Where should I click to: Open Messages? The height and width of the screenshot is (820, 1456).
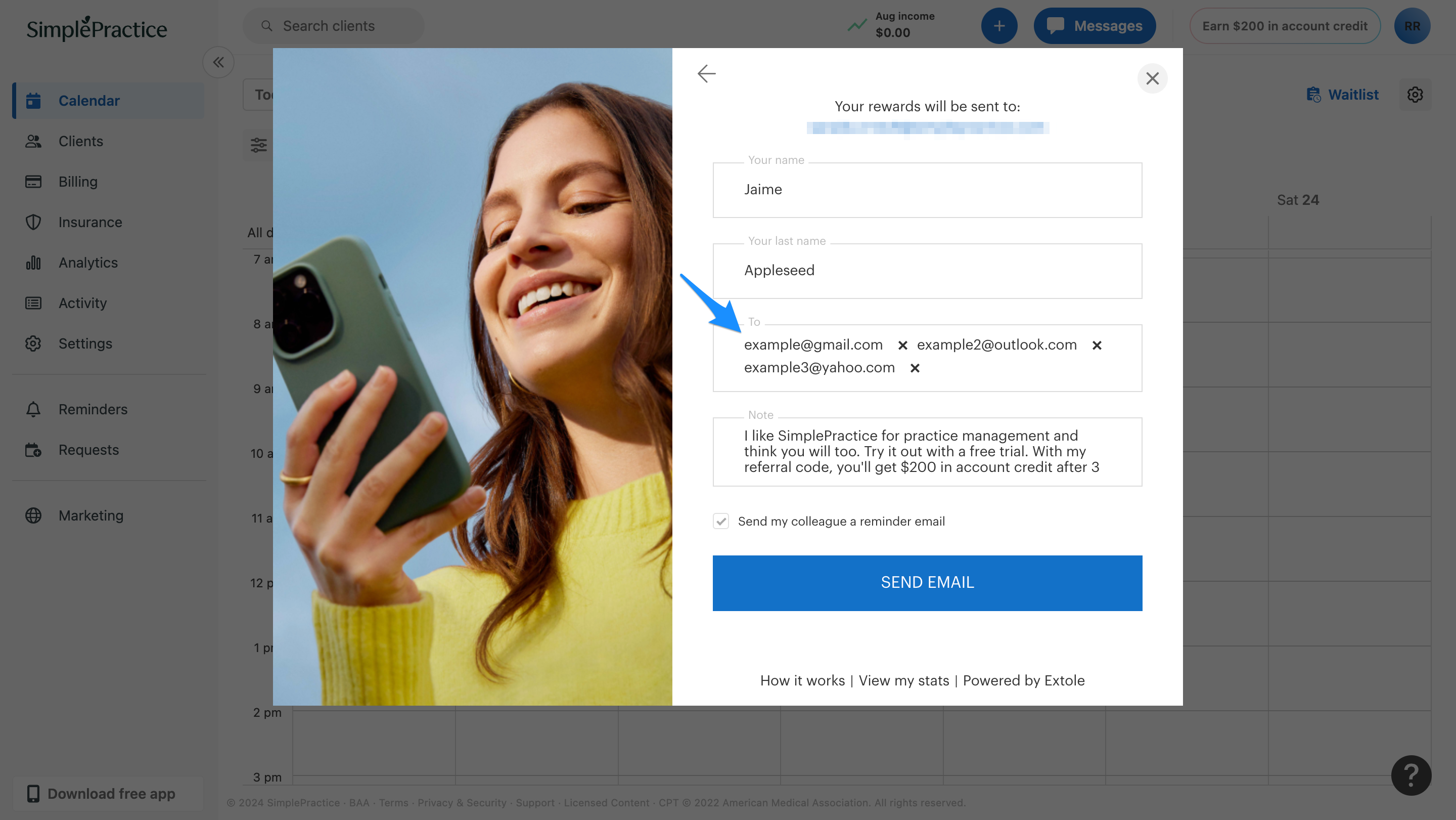coord(1094,26)
